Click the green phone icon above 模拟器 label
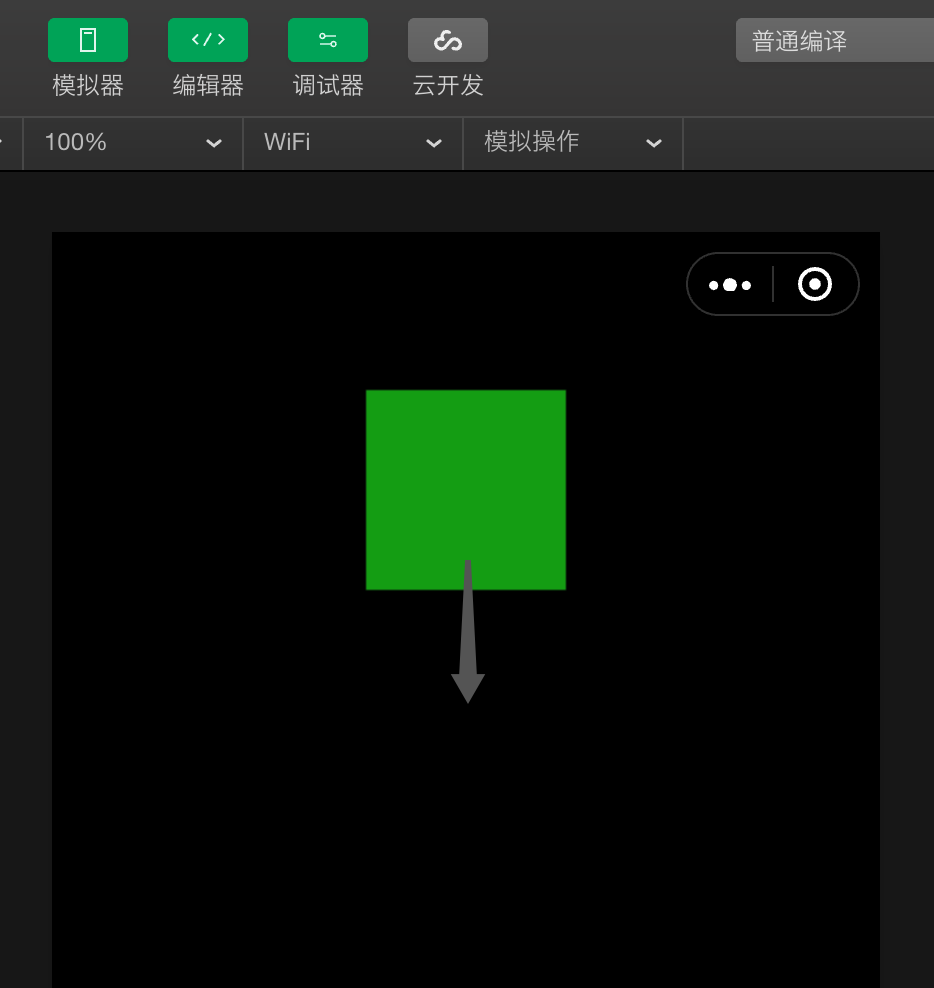 (88, 40)
